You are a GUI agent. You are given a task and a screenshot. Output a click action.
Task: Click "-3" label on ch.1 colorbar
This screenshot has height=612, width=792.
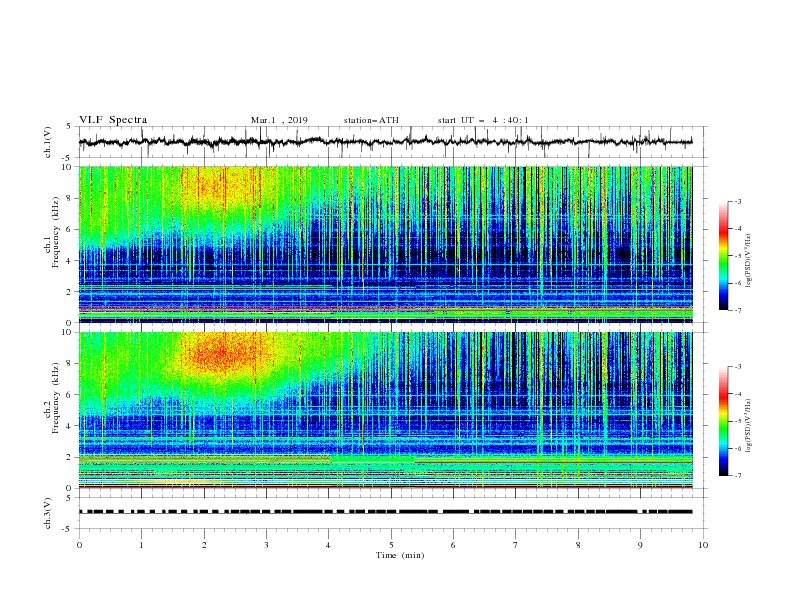pyautogui.click(x=737, y=201)
